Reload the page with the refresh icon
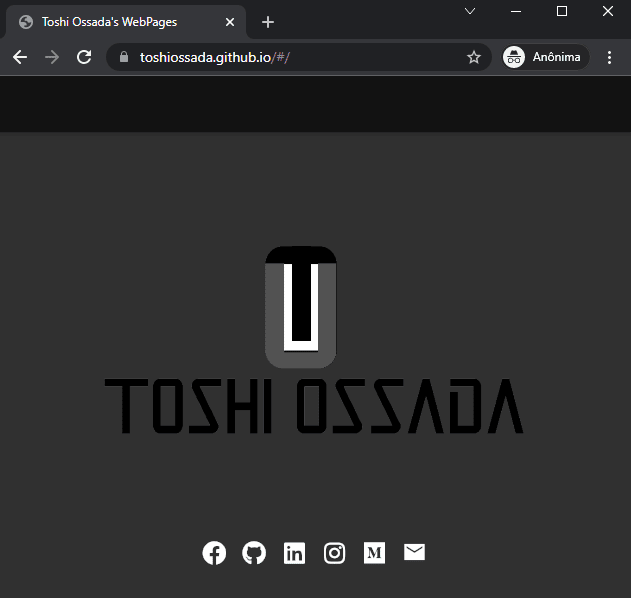The width and height of the screenshot is (631, 598). pyautogui.click(x=84, y=57)
